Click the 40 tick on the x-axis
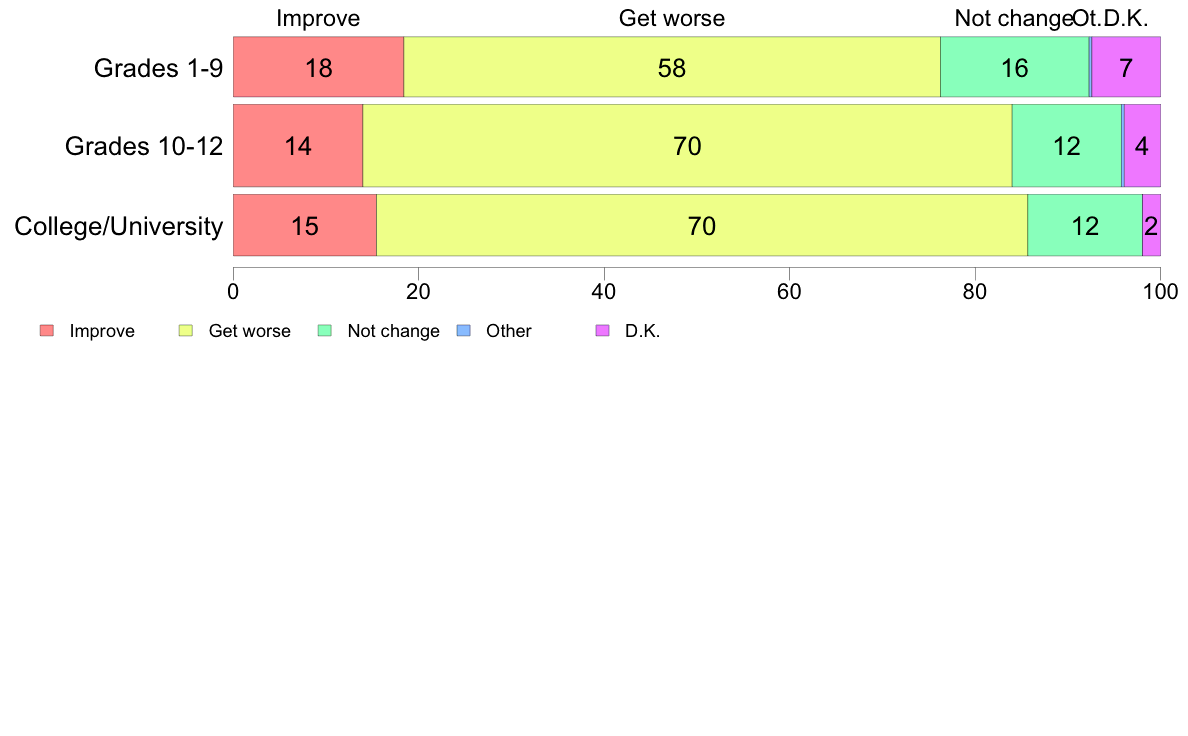 604,292
